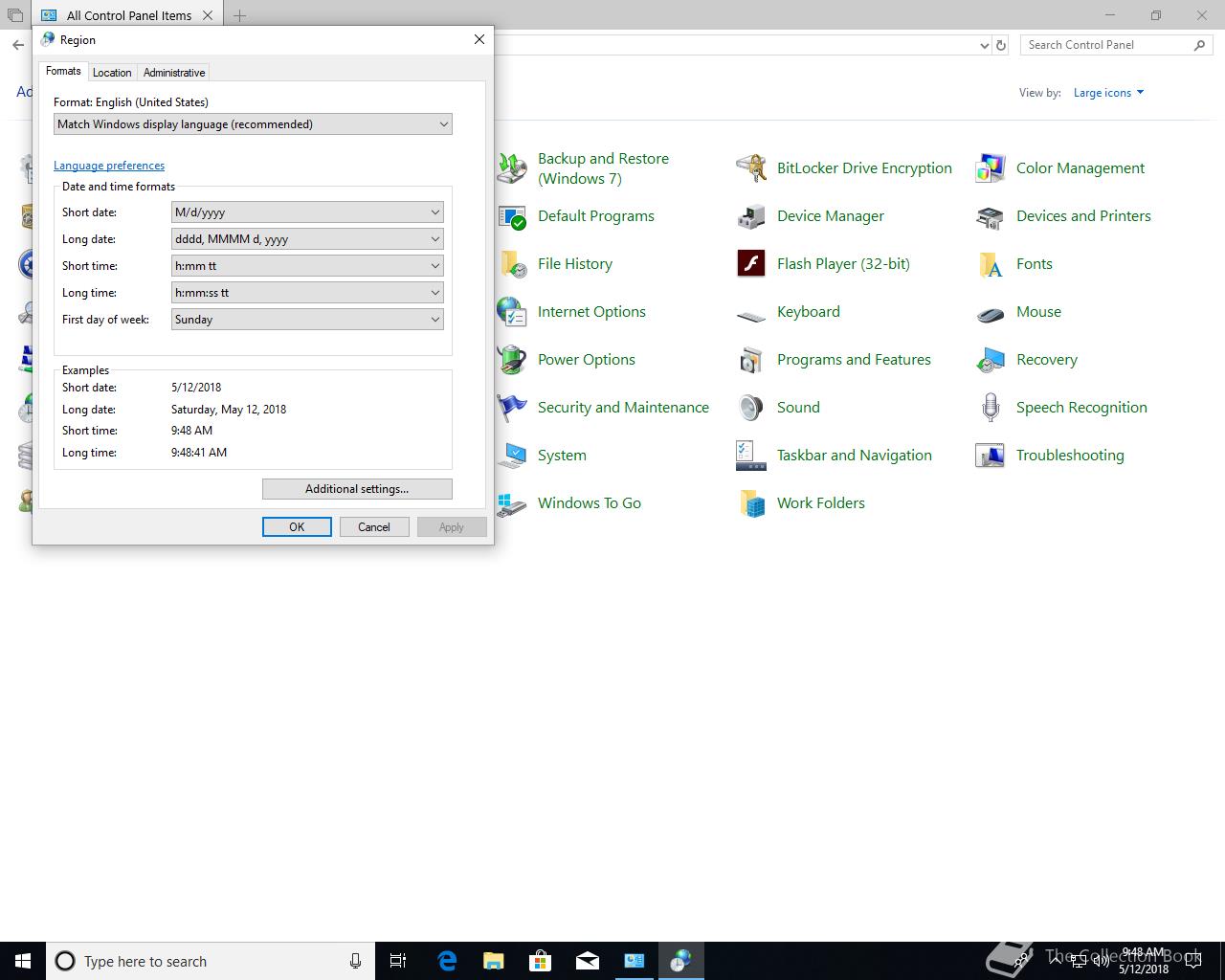Expand the Short date format dropdown
The width and height of the screenshot is (1225, 980).
tap(307, 212)
